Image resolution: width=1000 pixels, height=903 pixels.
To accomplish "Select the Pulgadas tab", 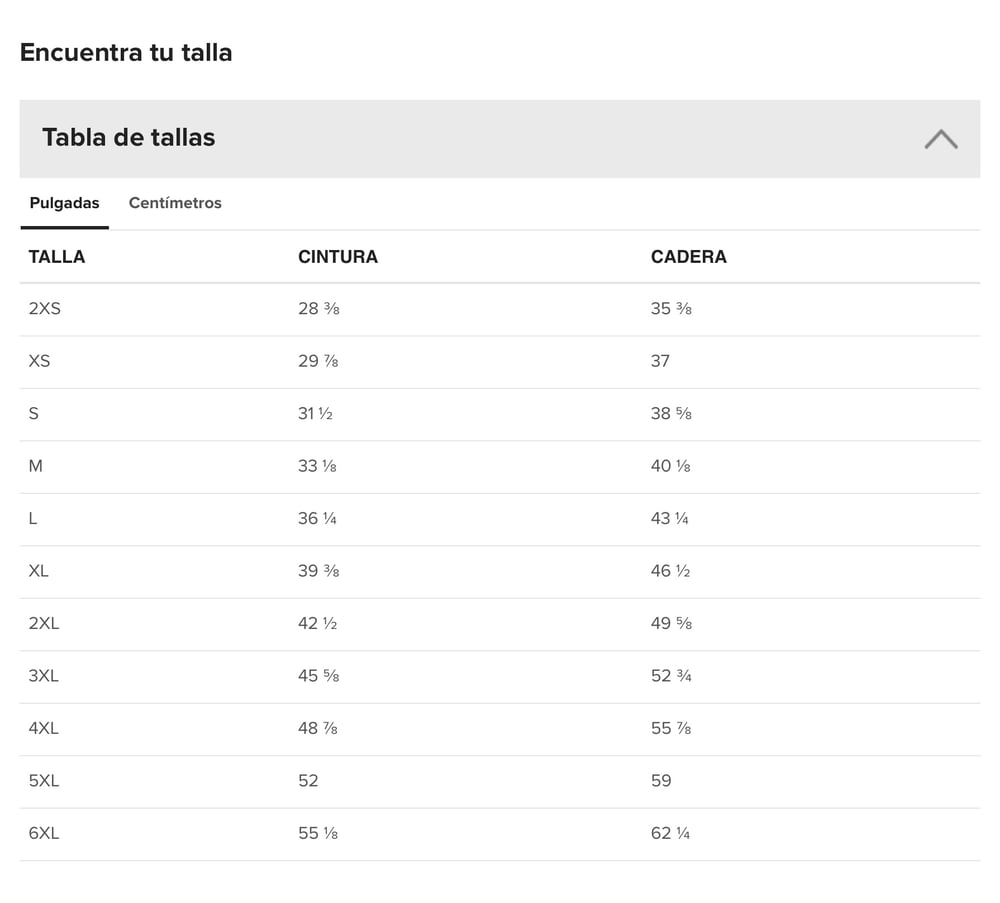I will pos(64,203).
